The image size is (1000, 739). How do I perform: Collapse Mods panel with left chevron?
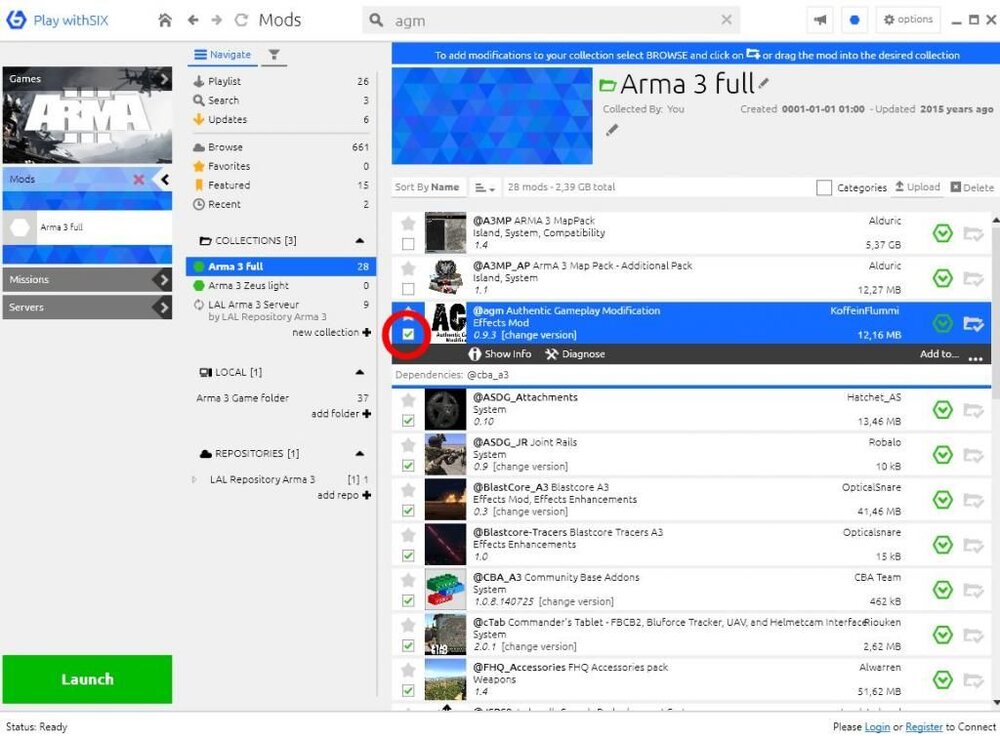click(x=165, y=179)
